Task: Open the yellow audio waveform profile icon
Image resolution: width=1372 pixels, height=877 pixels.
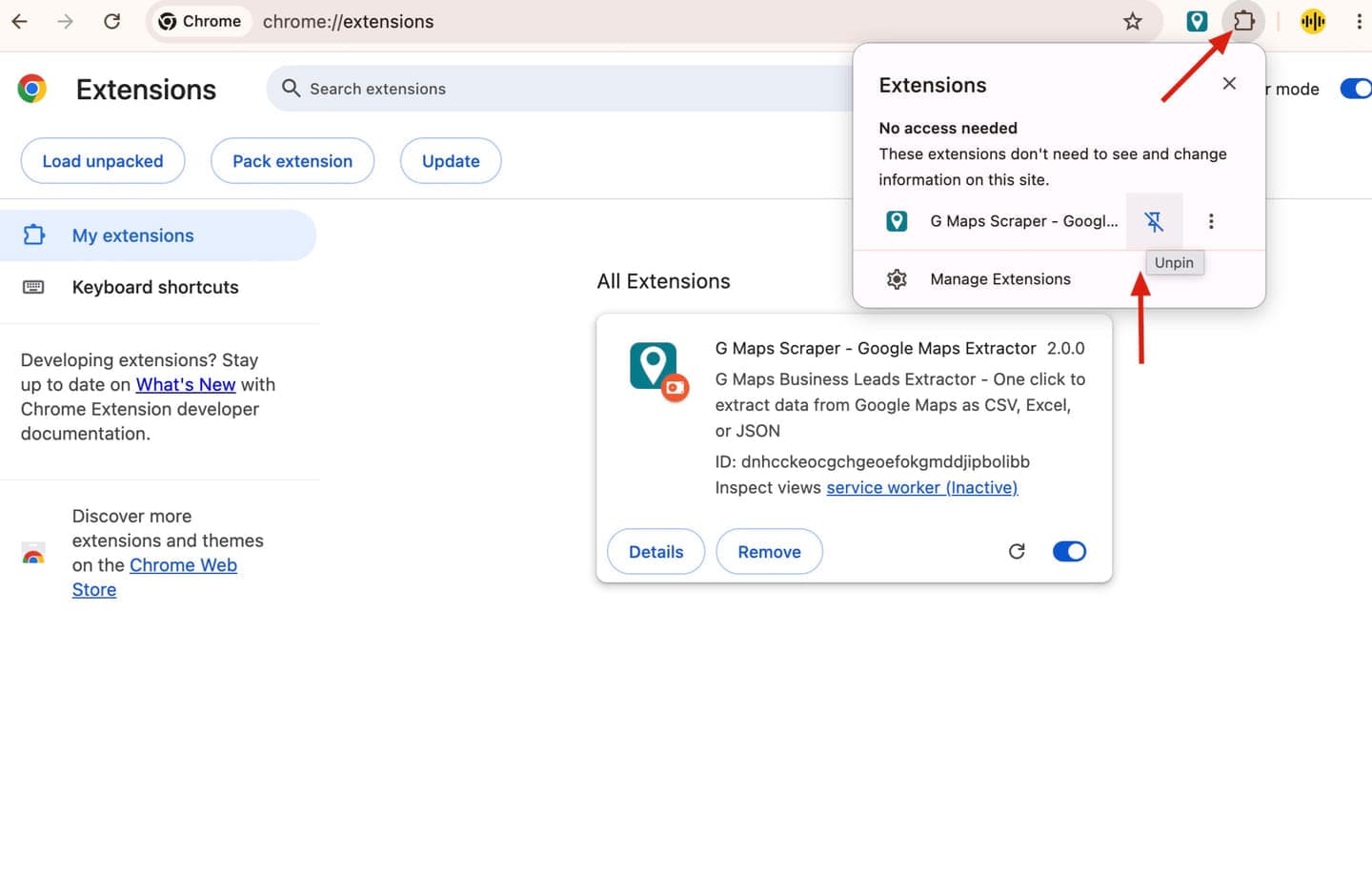Action: point(1313,21)
